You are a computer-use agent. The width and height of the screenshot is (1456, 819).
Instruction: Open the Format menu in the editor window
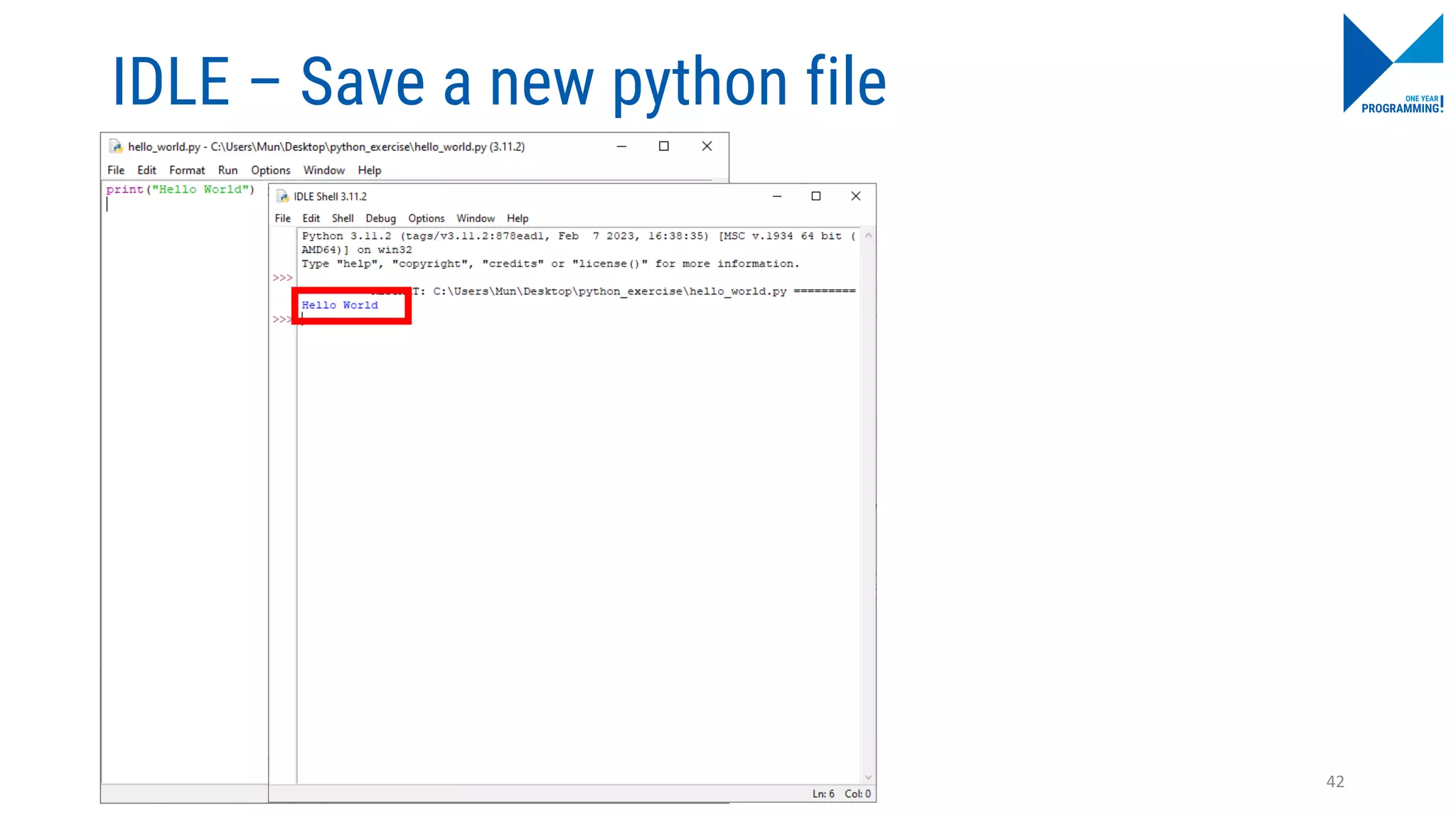[x=187, y=170]
